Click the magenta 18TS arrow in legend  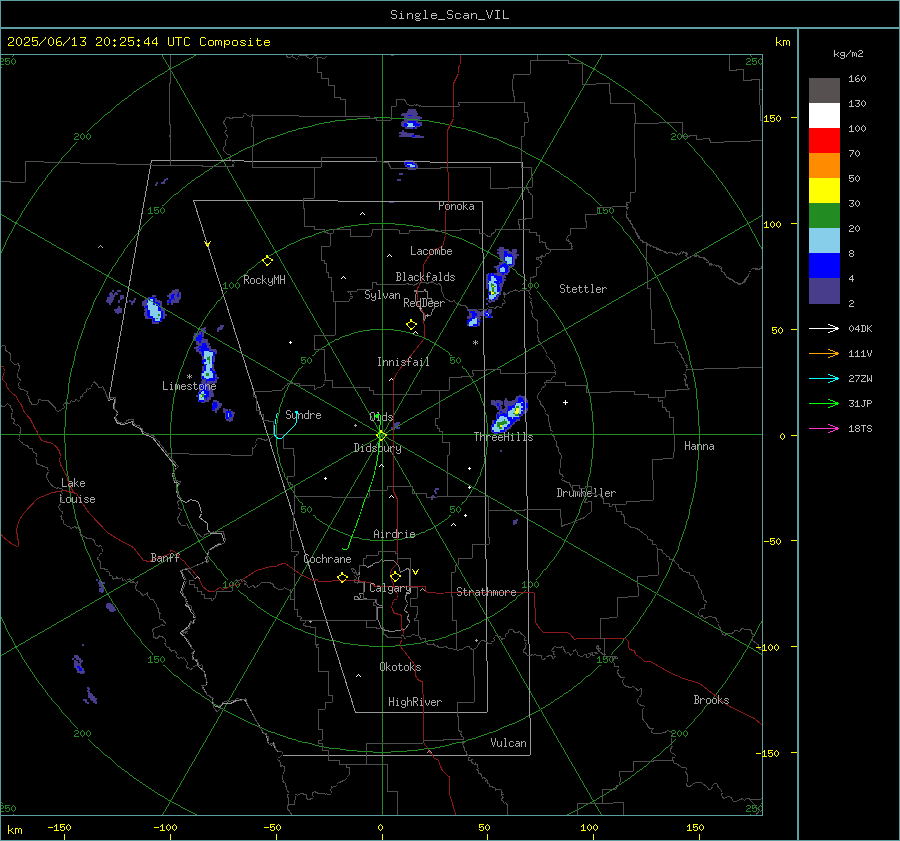point(824,428)
